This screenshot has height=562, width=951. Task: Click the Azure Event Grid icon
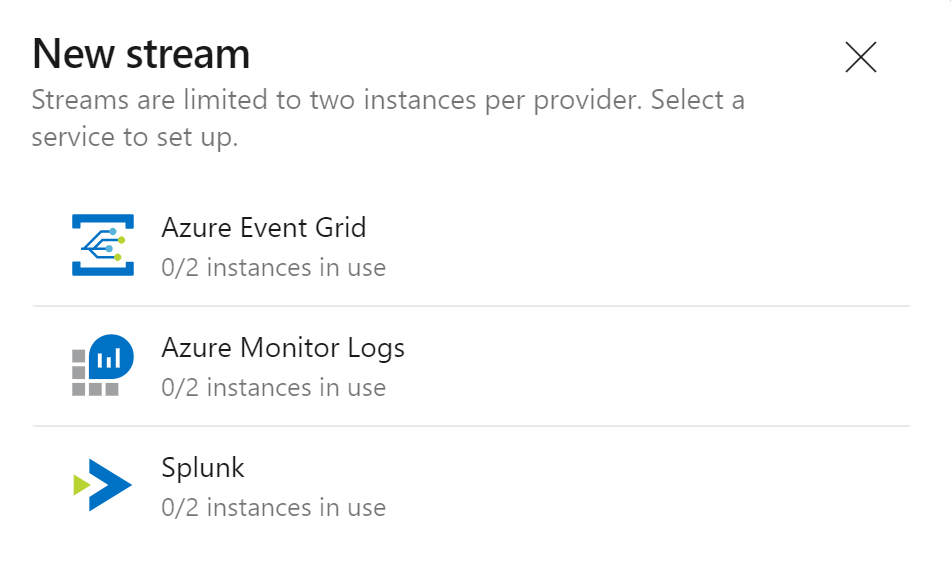click(102, 245)
